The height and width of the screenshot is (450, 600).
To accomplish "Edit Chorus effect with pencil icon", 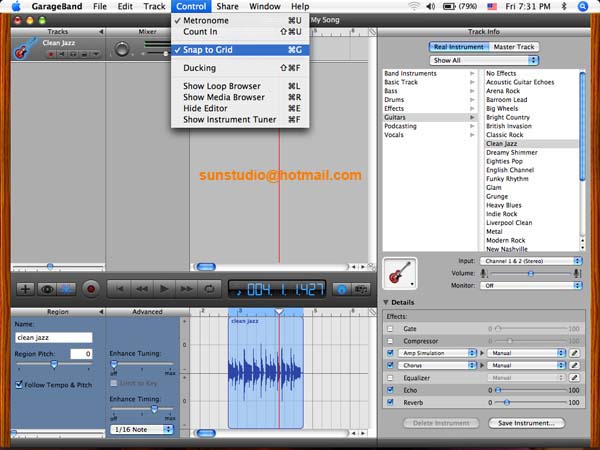I will click(574, 365).
